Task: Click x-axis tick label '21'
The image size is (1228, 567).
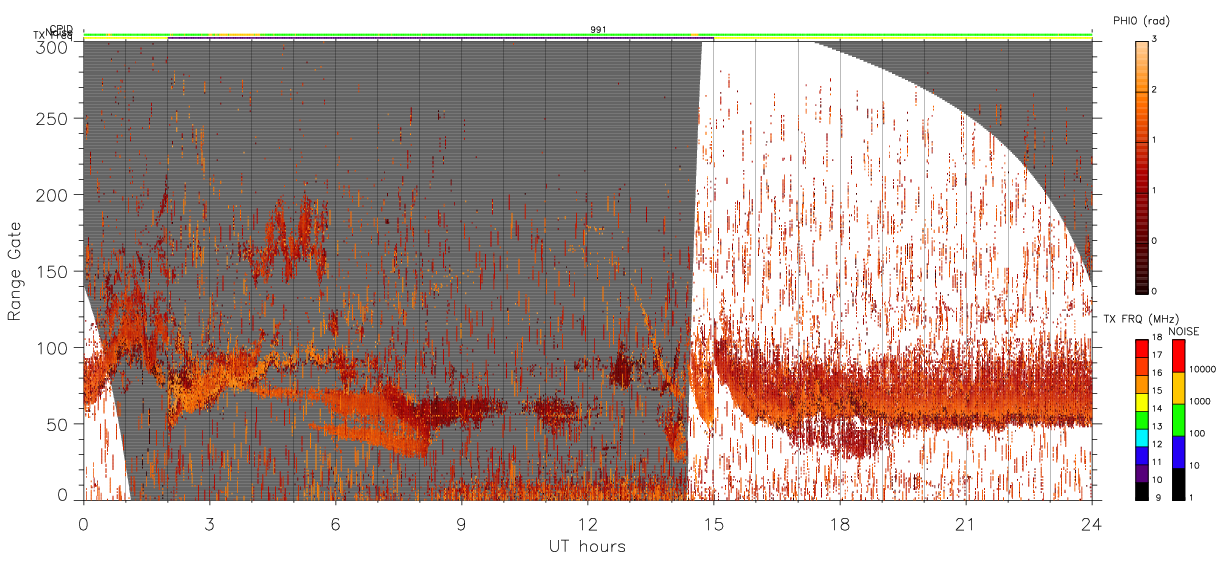Action: [x=965, y=524]
